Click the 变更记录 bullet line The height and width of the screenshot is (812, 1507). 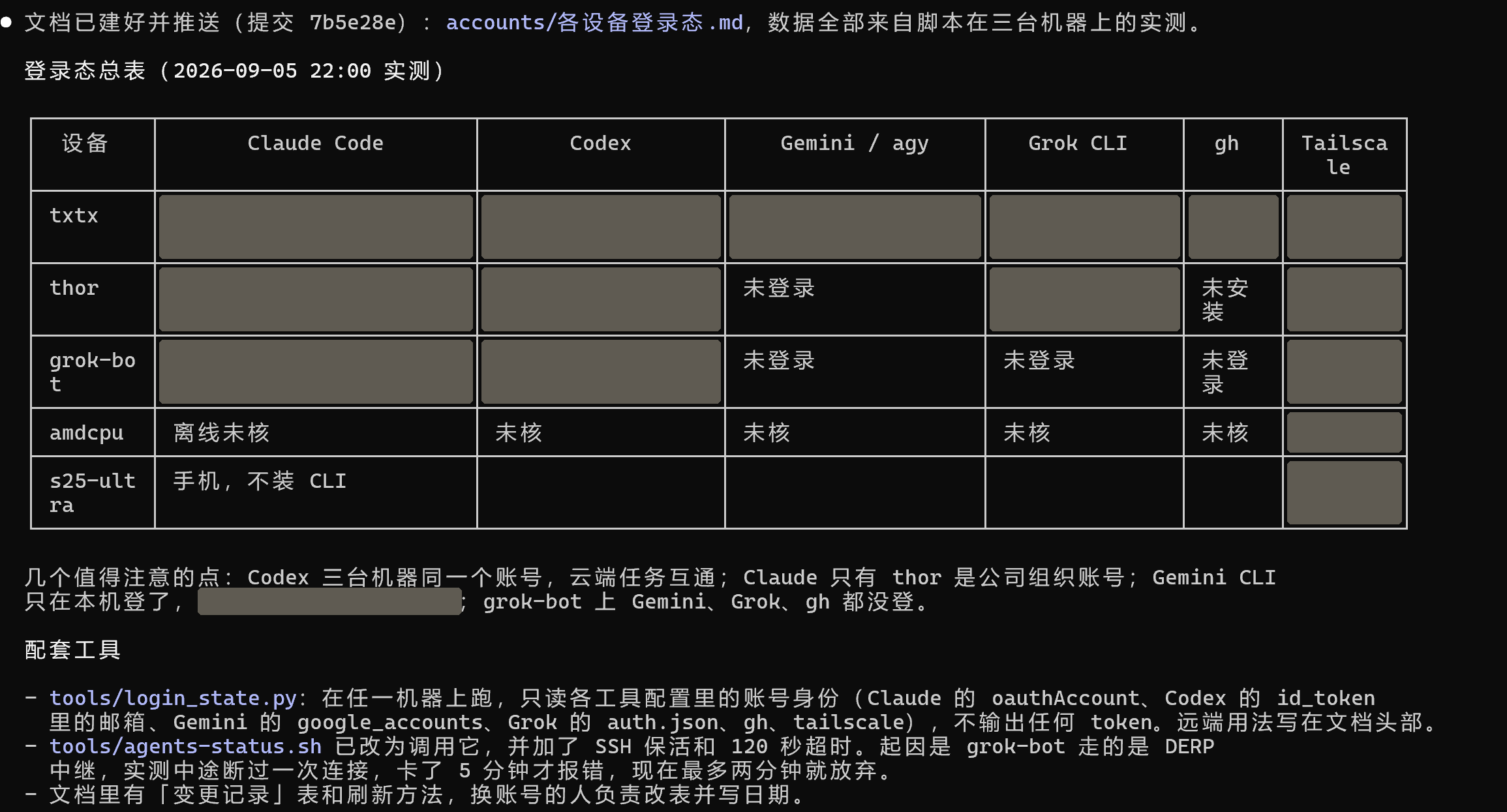point(415,795)
